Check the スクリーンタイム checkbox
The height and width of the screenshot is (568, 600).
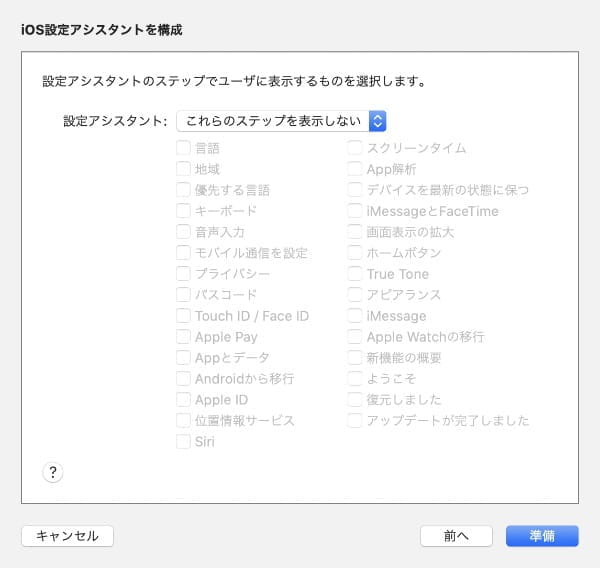tap(355, 148)
